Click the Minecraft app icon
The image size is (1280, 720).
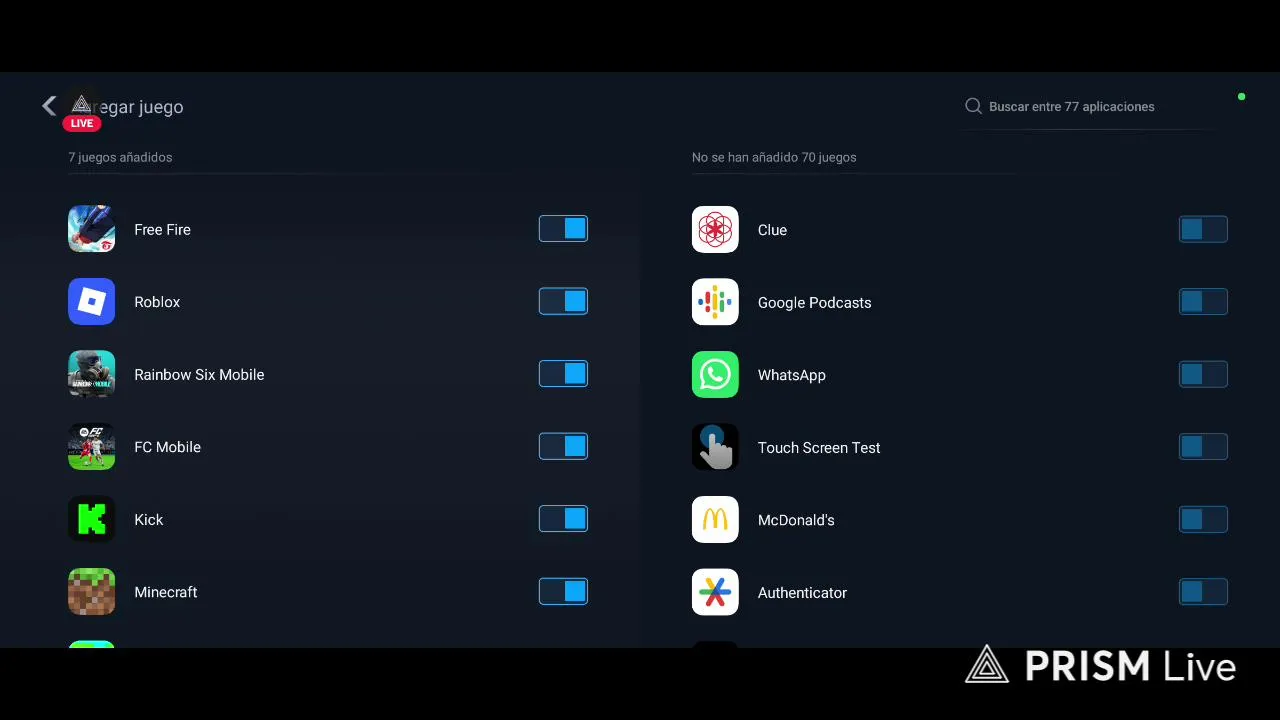[x=91, y=592]
